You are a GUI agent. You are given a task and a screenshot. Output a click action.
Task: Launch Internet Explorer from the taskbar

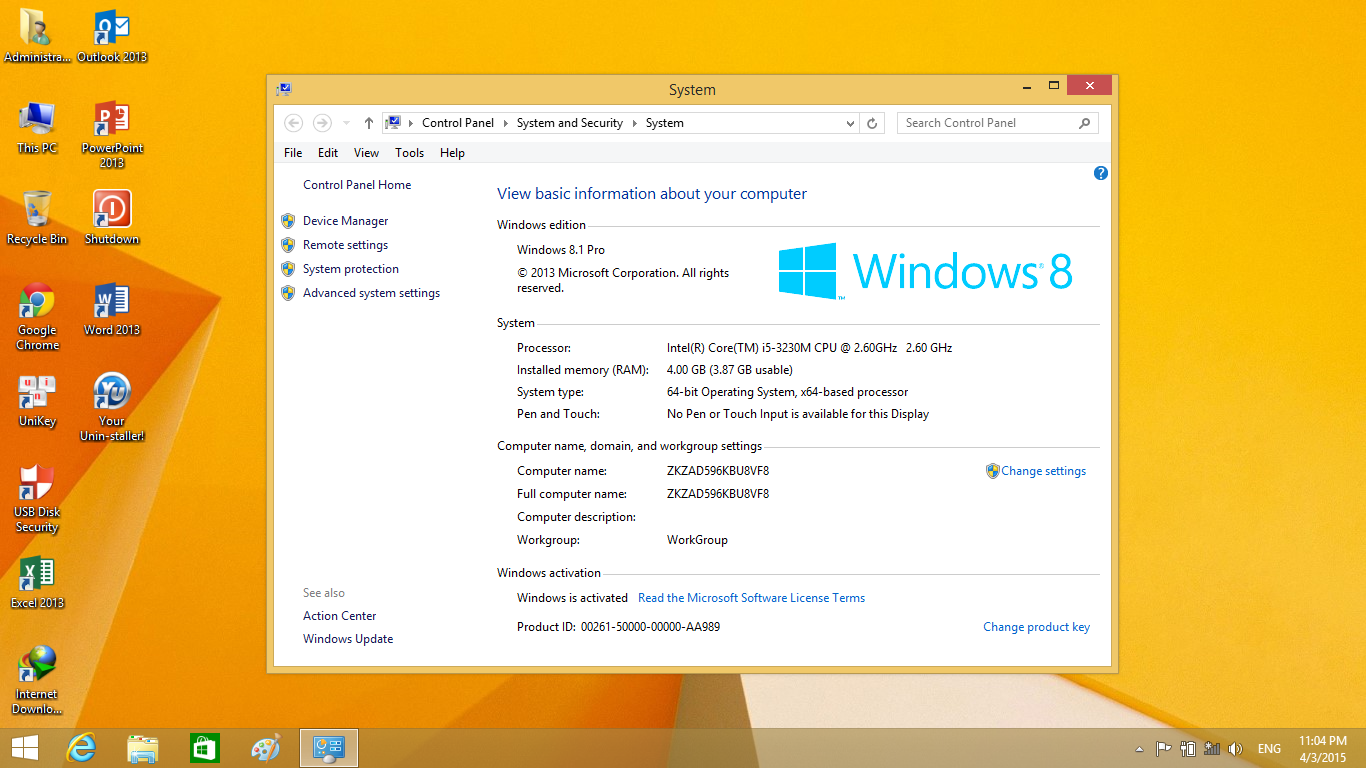[81, 748]
